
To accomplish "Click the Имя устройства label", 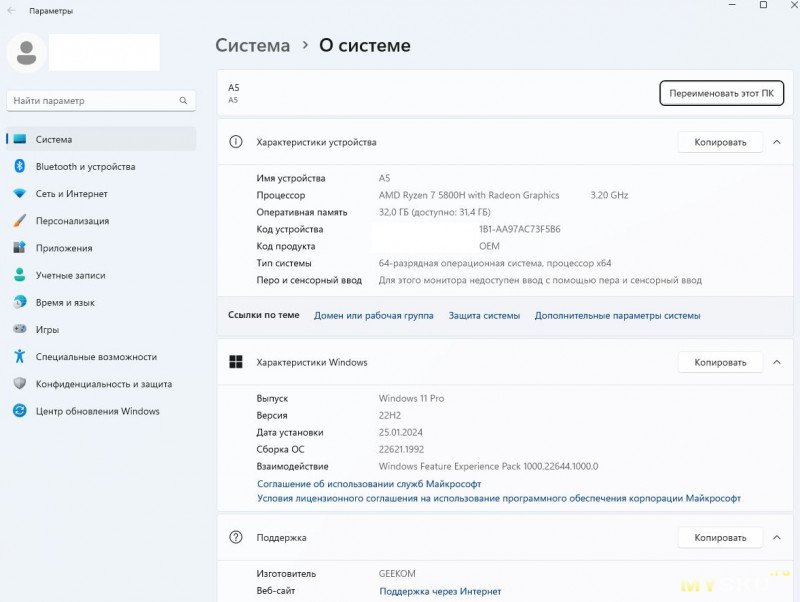I will click(291, 178).
